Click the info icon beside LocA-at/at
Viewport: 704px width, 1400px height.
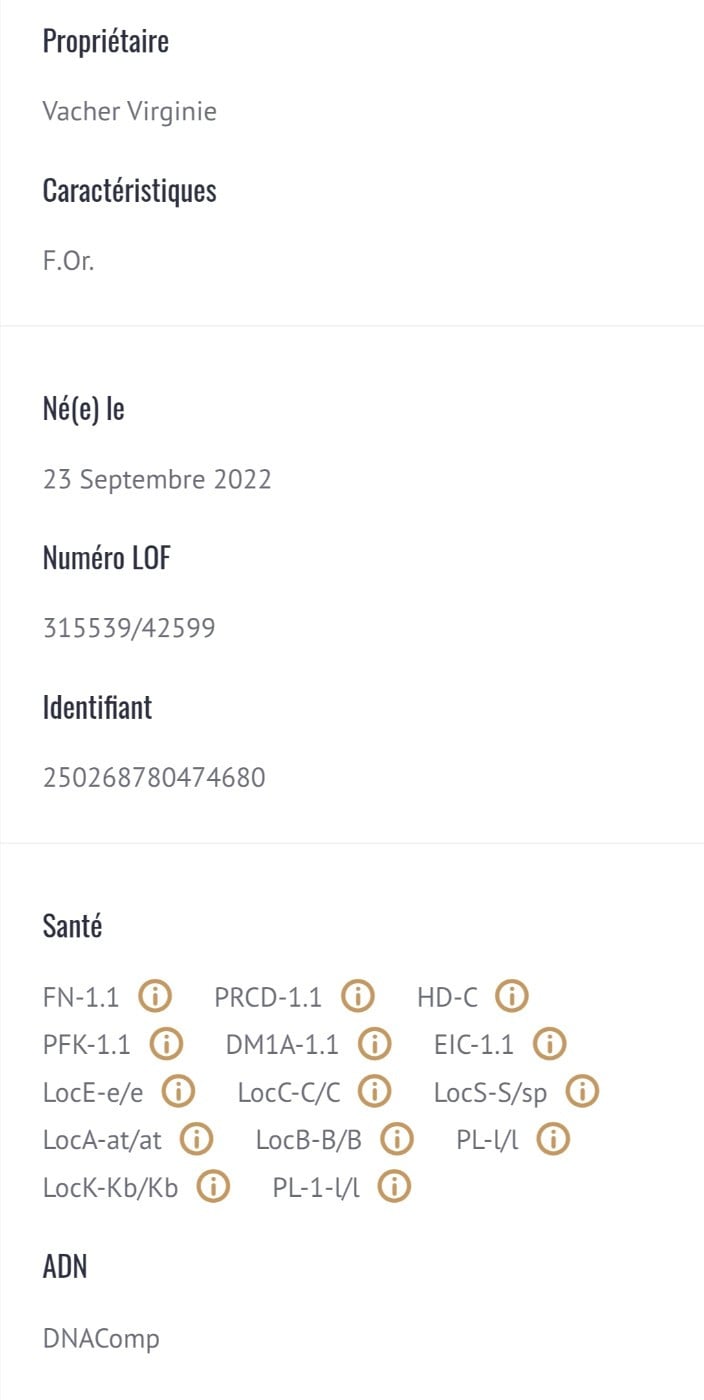[198, 1139]
